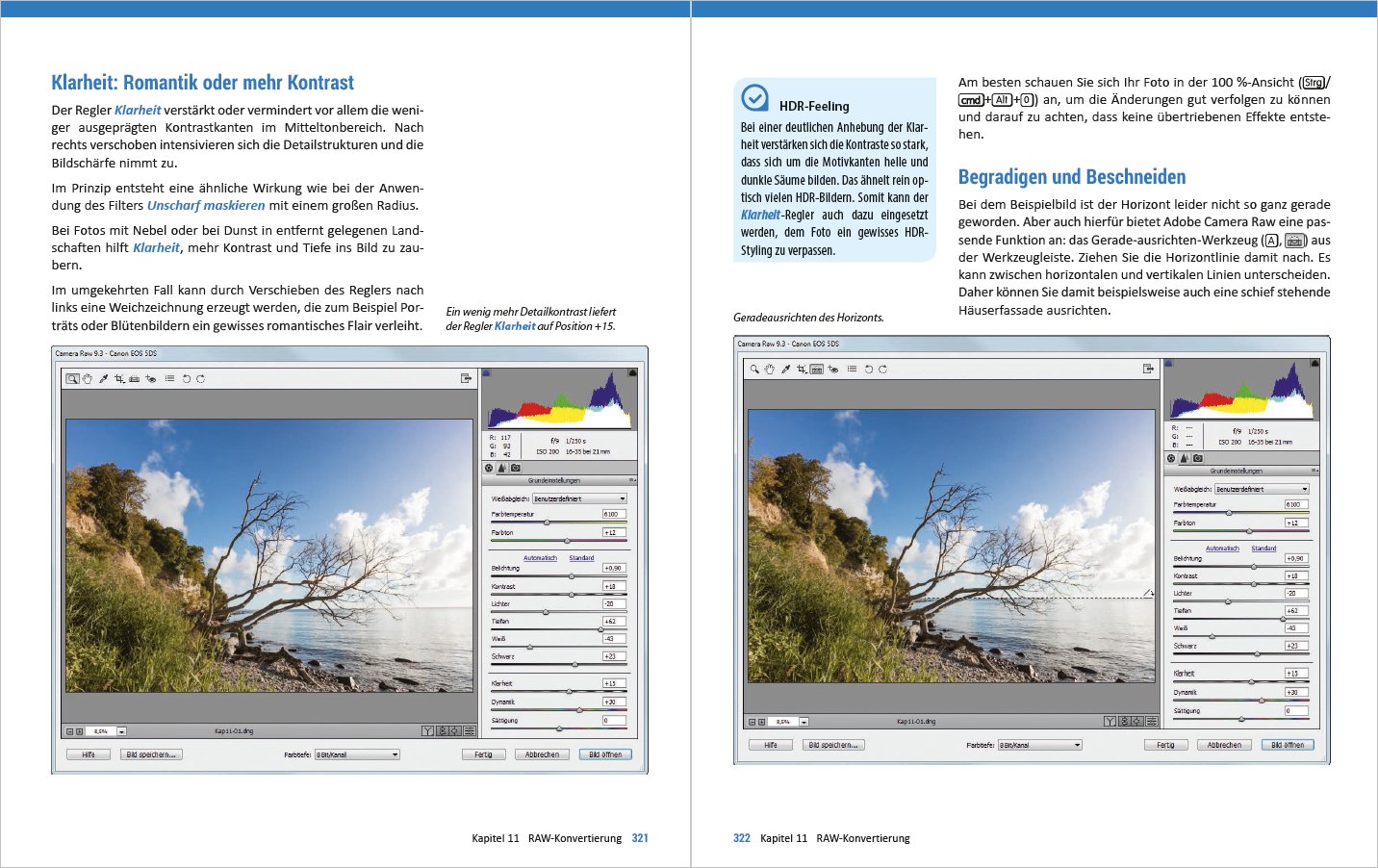Toggle current panel settings icon in left window

click(469, 731)
